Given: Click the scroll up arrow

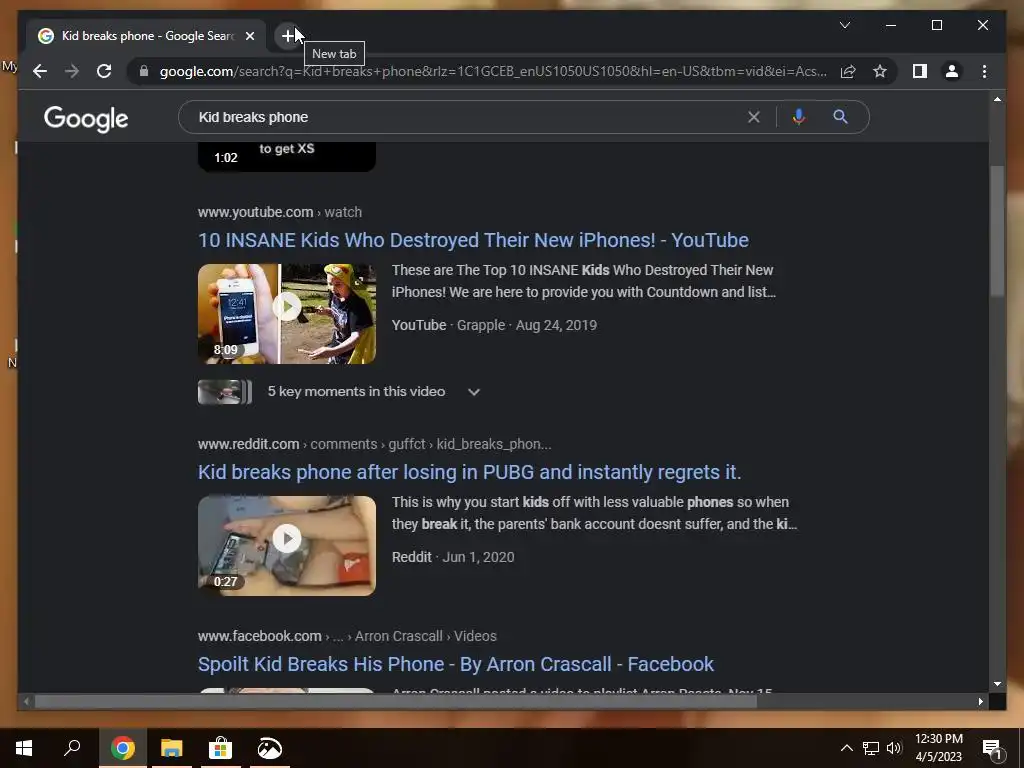Looking at the screenshot, I should 997,99.
